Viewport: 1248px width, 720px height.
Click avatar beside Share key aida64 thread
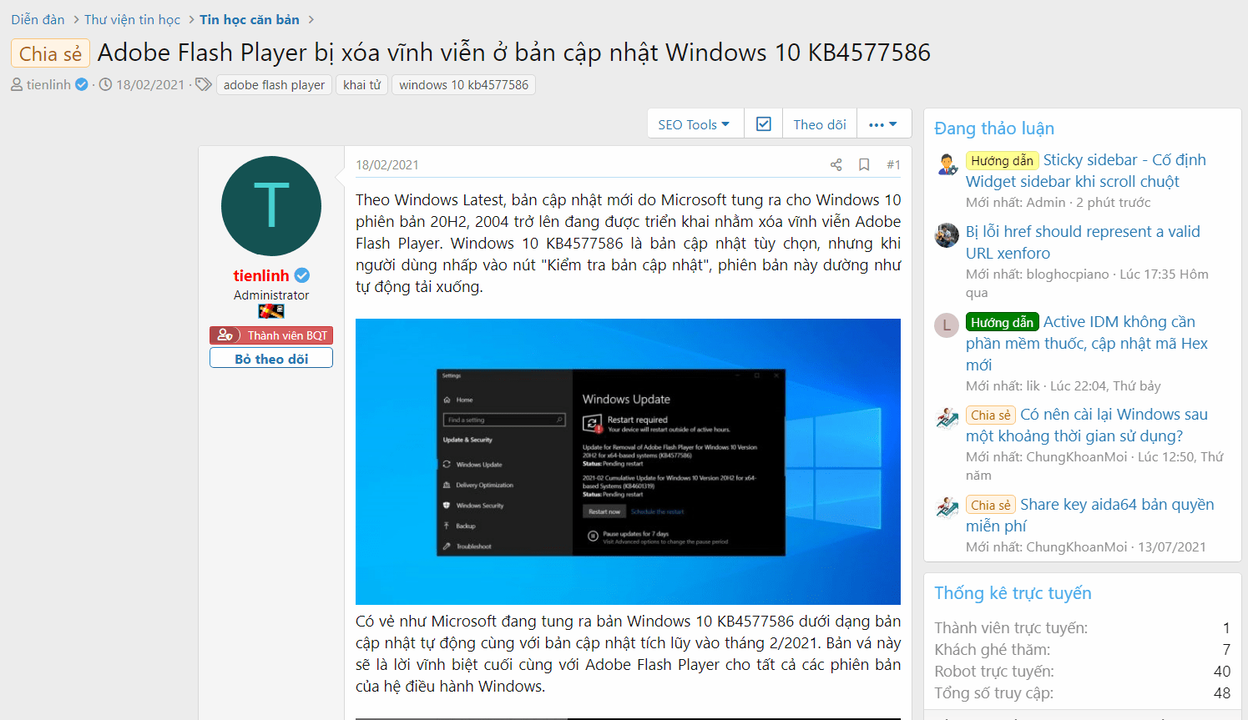pyautogui.click(x=947, y=508)
